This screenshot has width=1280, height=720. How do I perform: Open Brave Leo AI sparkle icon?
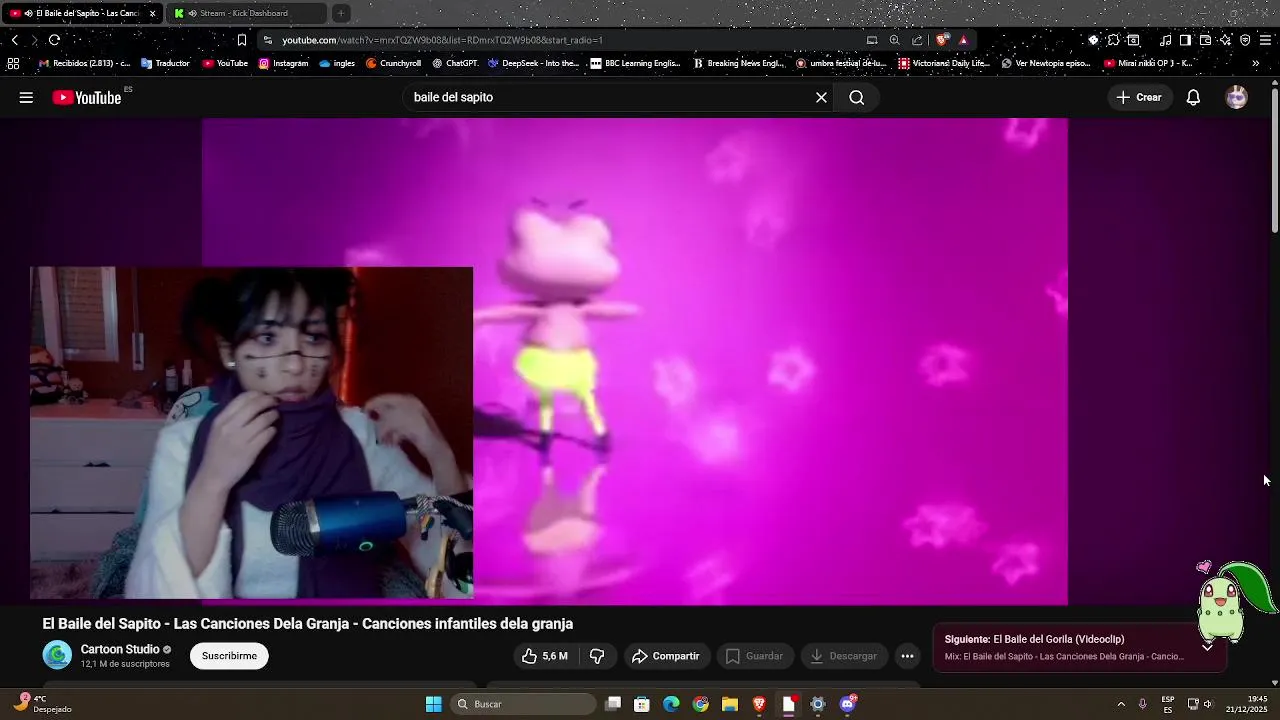click(1225, 40)
